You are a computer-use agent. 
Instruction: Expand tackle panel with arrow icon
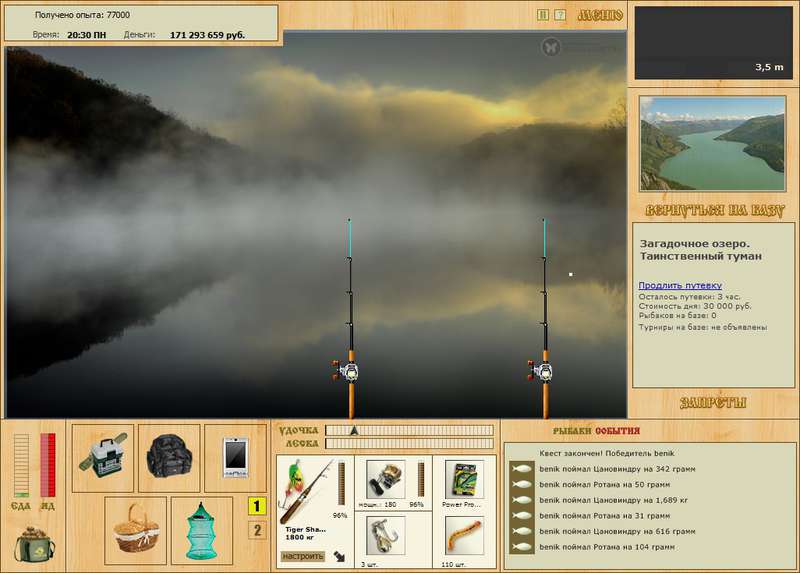coord(339,556)
